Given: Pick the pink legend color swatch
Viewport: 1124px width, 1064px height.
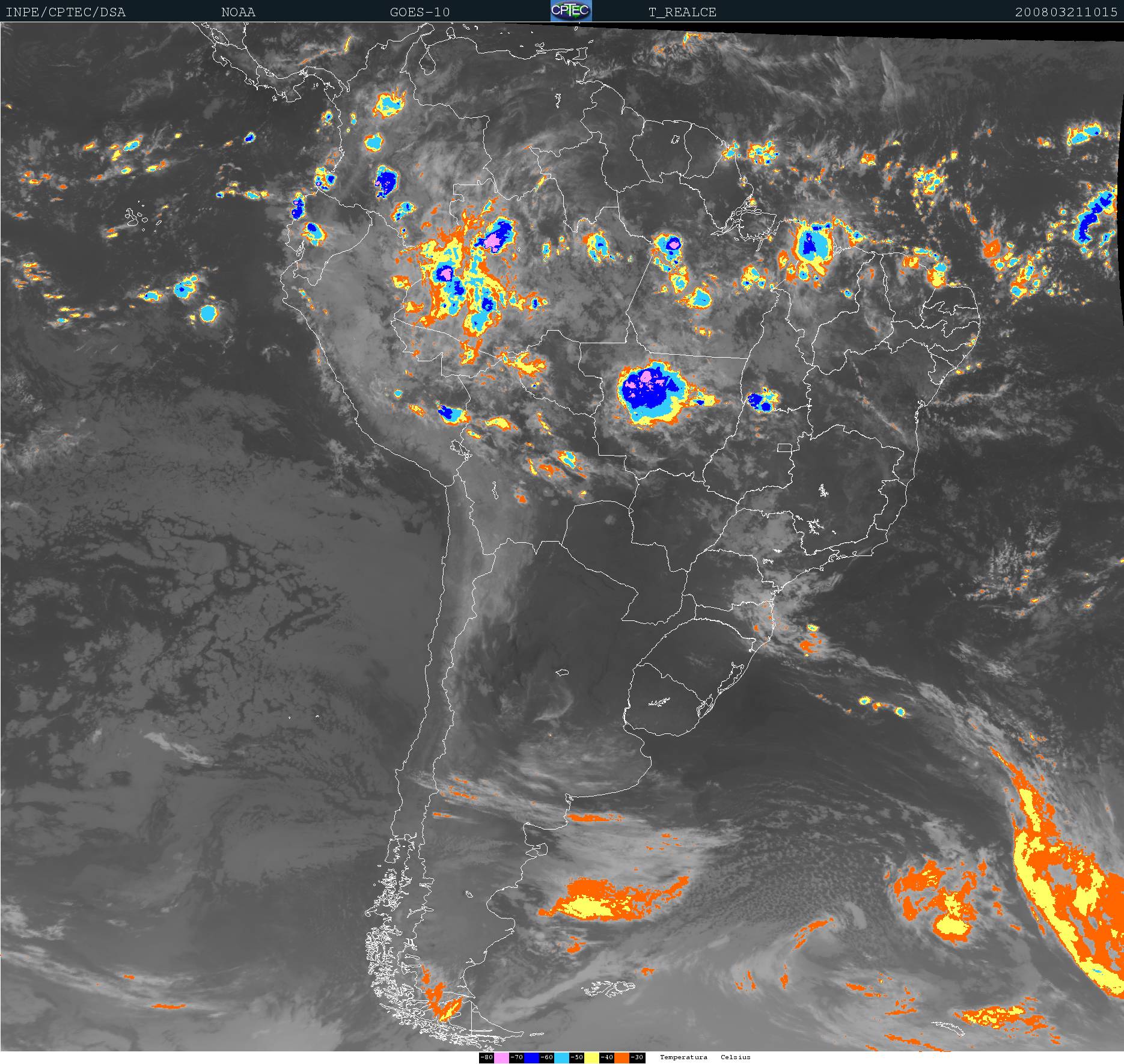Looking at the screenshot, I should (x=501, y=1057).
